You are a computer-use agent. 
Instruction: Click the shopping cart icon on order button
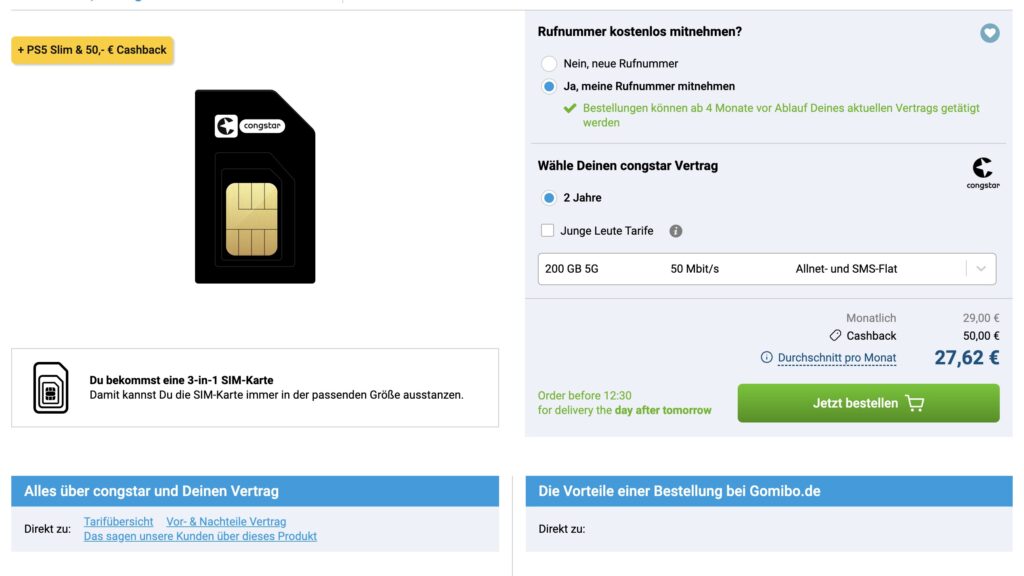pos(915,403)
